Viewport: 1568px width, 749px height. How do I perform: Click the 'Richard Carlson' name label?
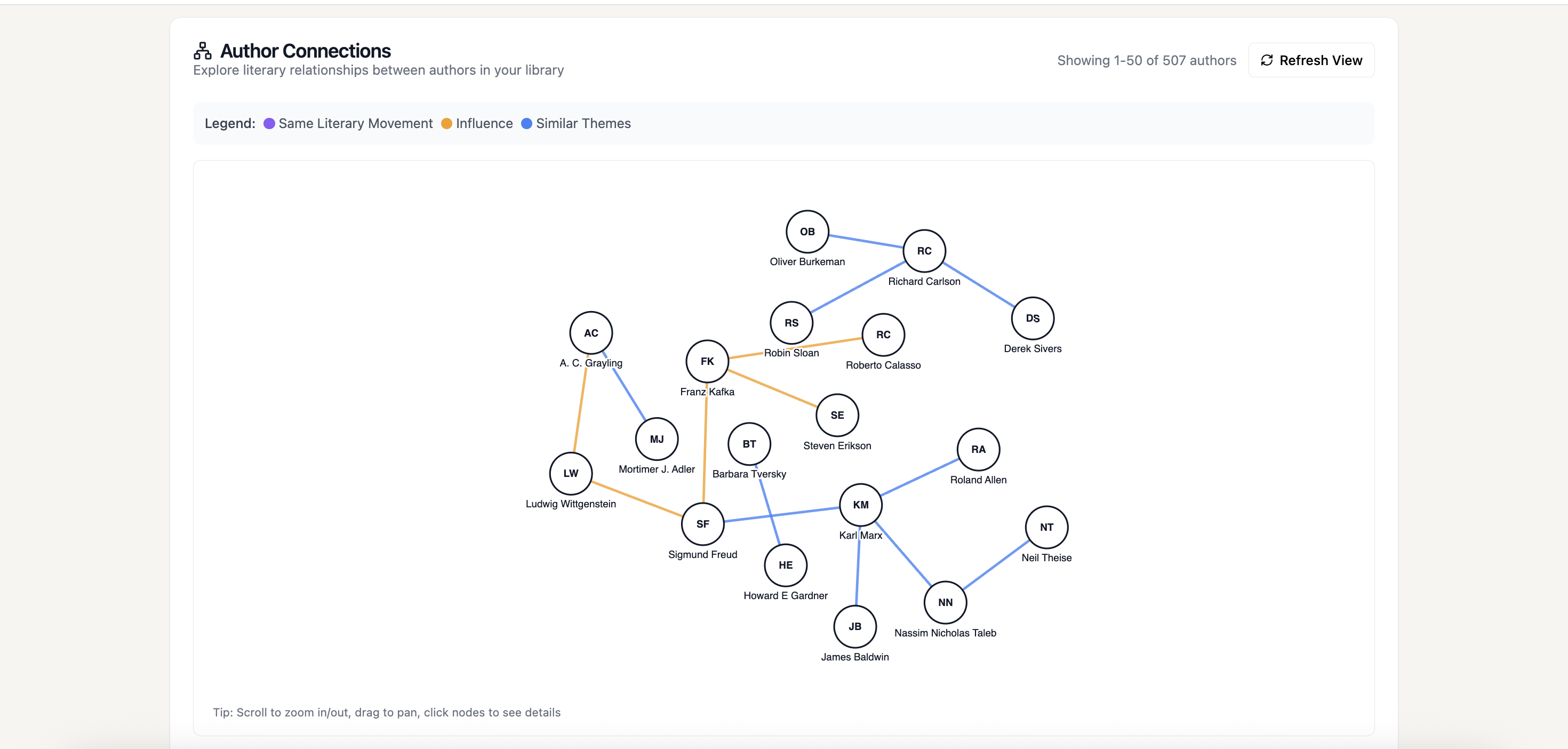tap(924, 281)
